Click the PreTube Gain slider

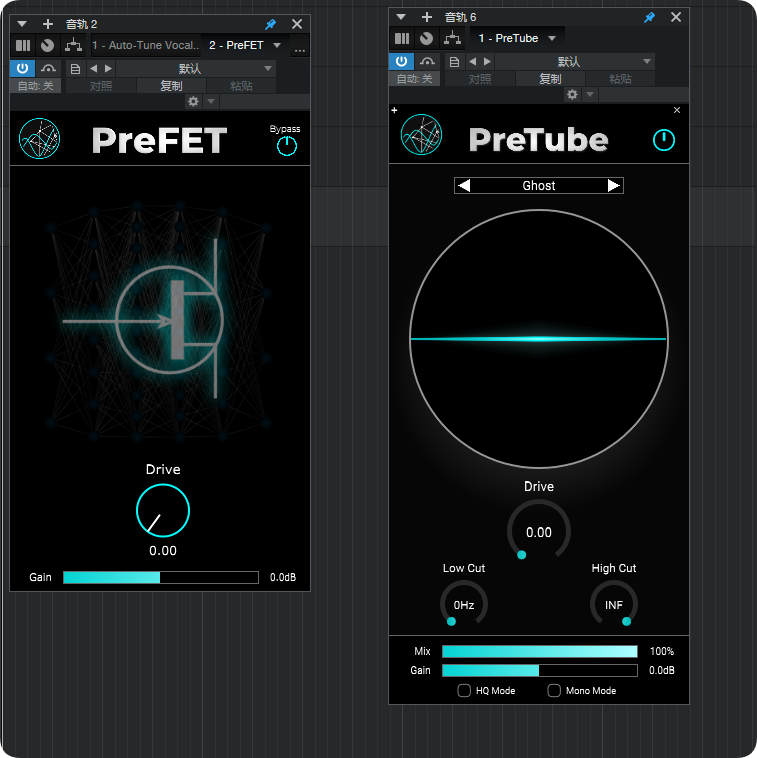point(540,671)
